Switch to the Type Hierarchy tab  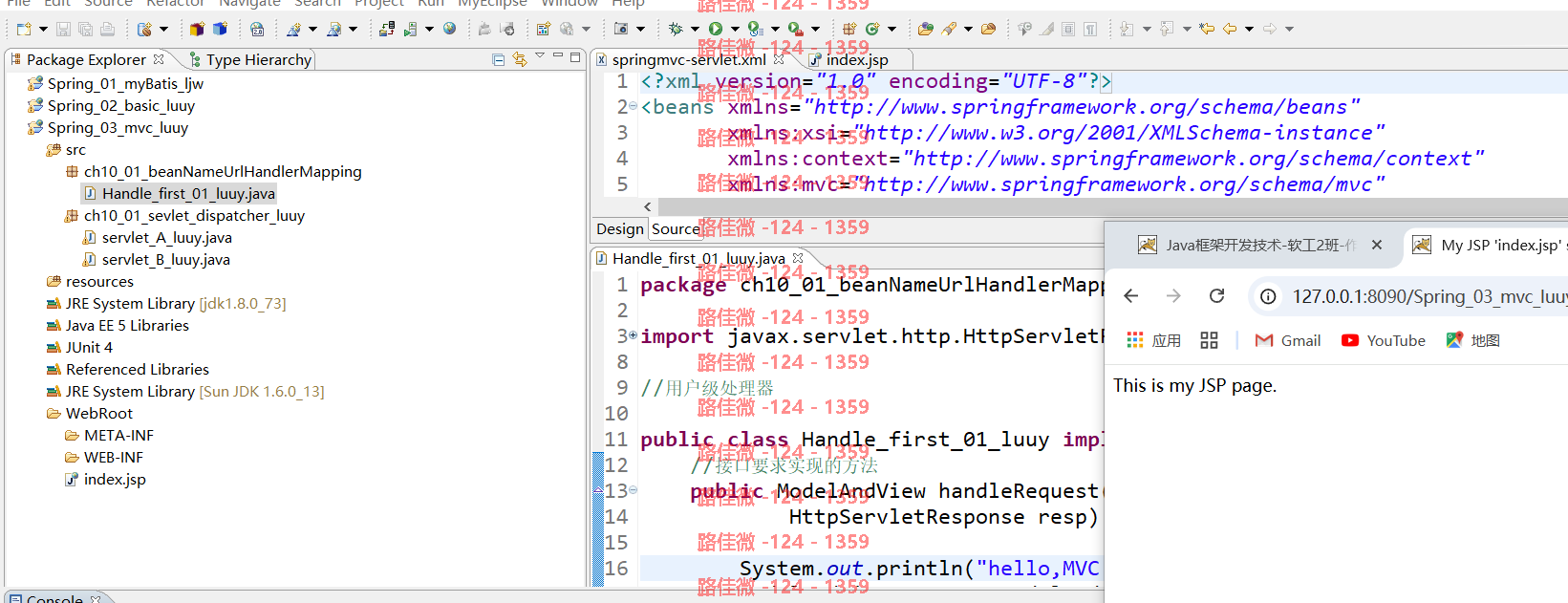click(x=250, y=59)
